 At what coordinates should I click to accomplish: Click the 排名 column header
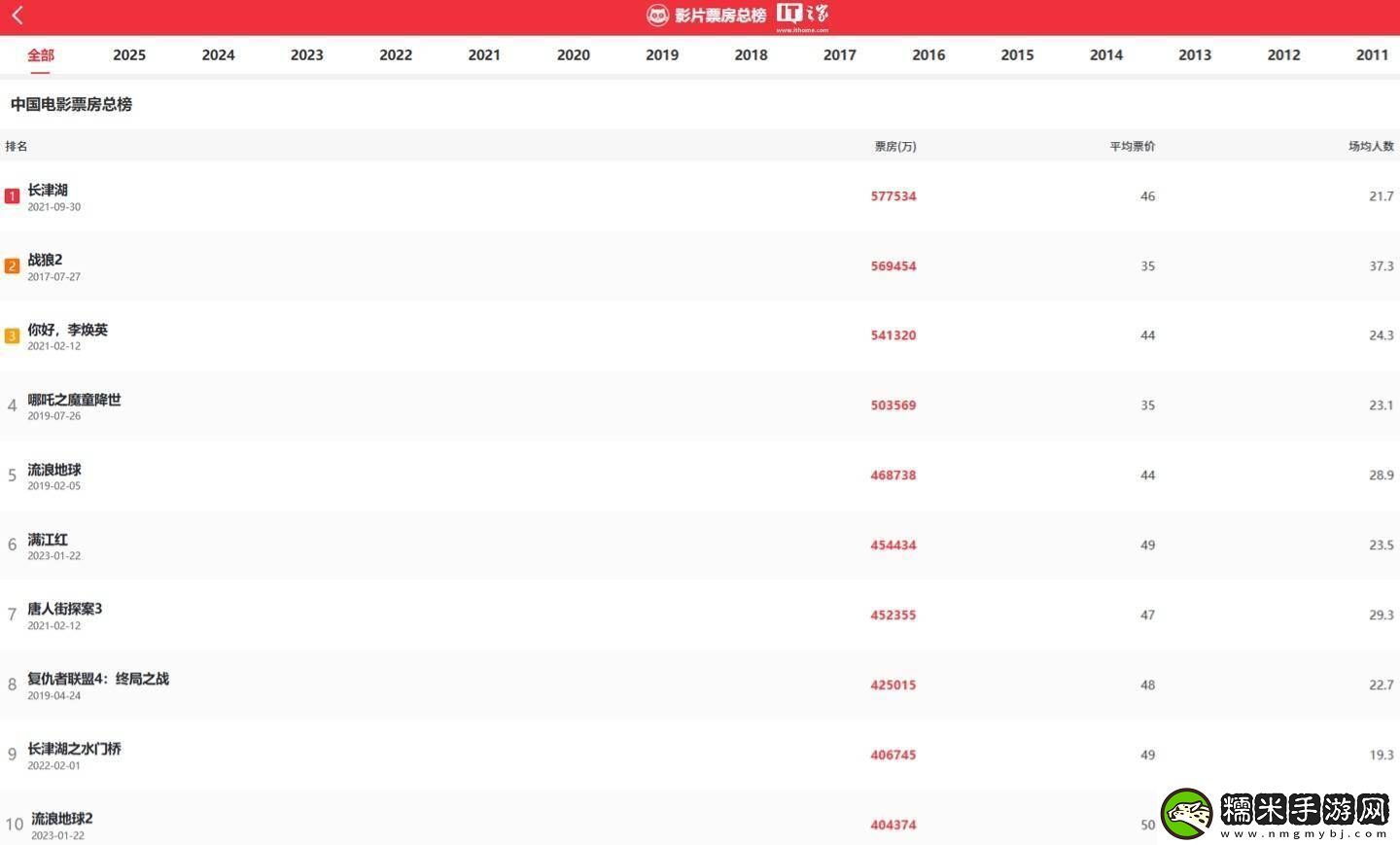(17, 147)
